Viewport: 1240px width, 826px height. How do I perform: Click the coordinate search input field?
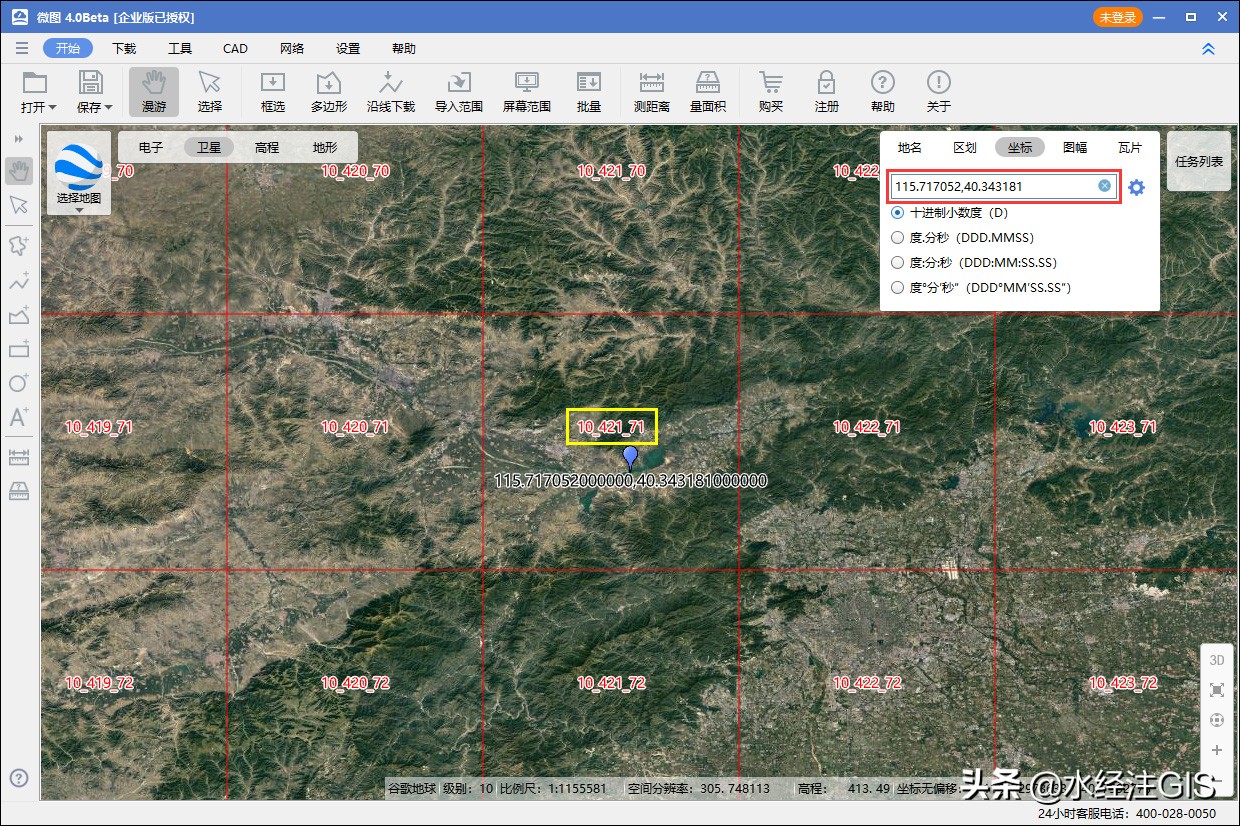1003,186
